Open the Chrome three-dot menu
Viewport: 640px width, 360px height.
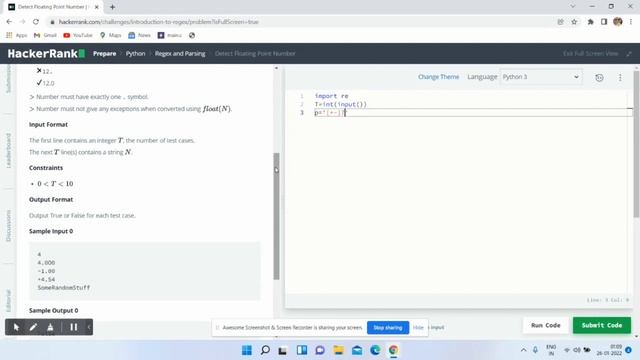[x=631, y=22]
